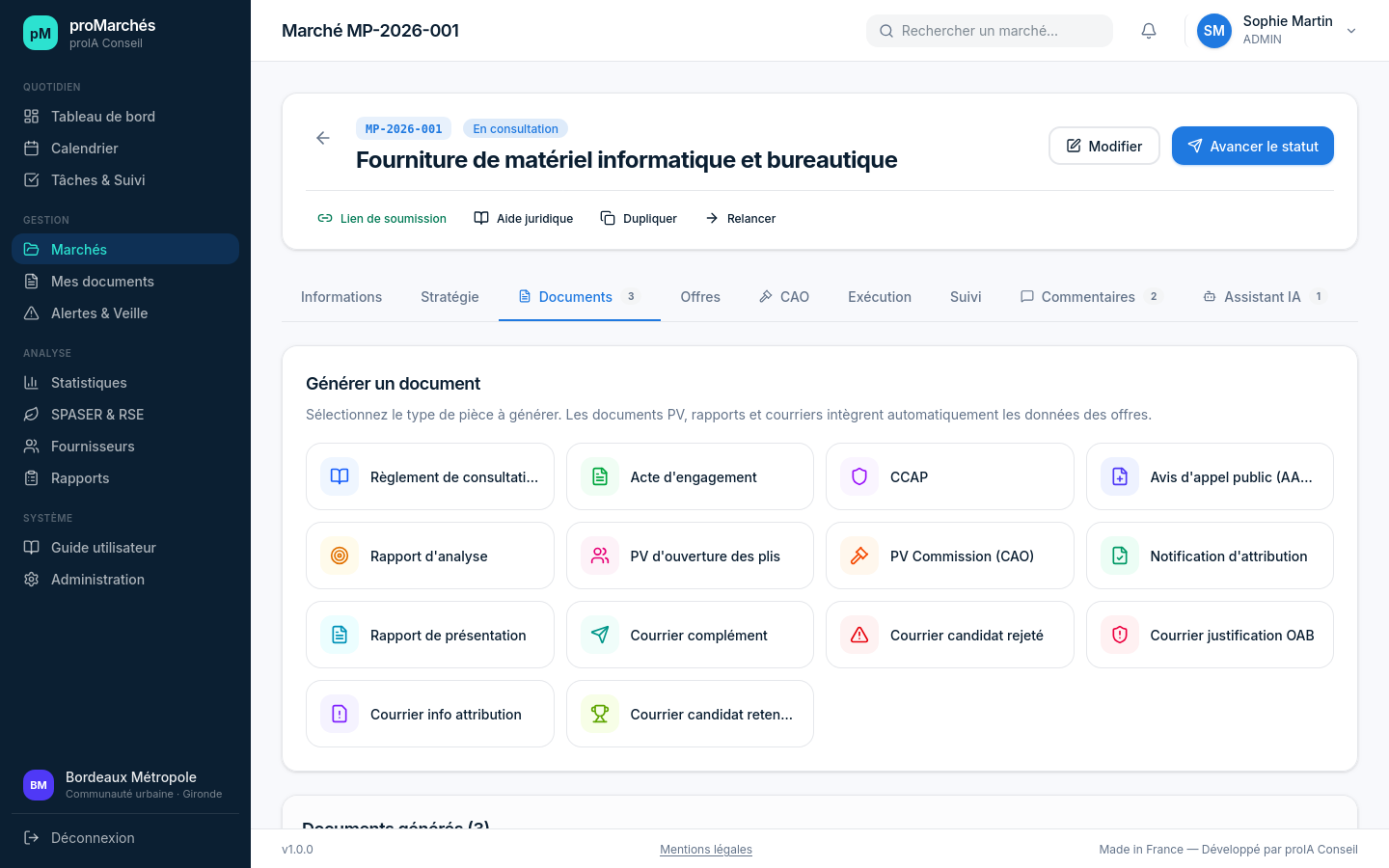Select Statistiques under Analyse

(x=91, y=382)
